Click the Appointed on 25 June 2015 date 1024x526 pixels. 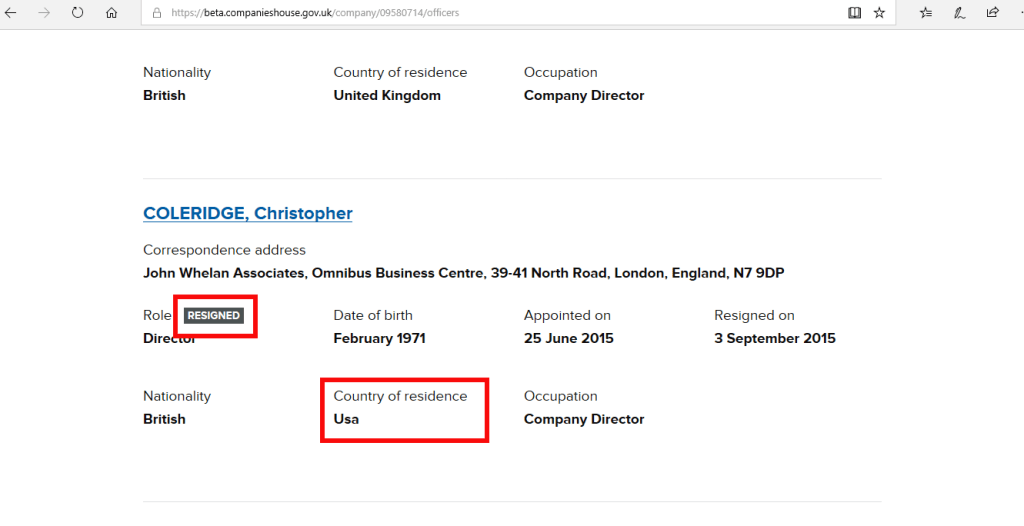point(568,338)
